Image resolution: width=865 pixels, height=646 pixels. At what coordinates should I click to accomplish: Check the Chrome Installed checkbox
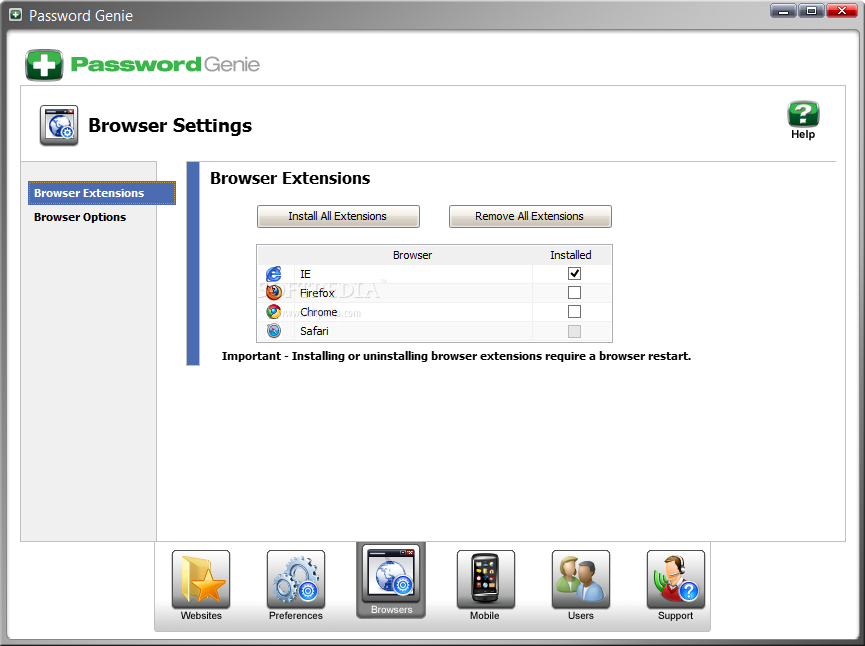tap(574, 312)
